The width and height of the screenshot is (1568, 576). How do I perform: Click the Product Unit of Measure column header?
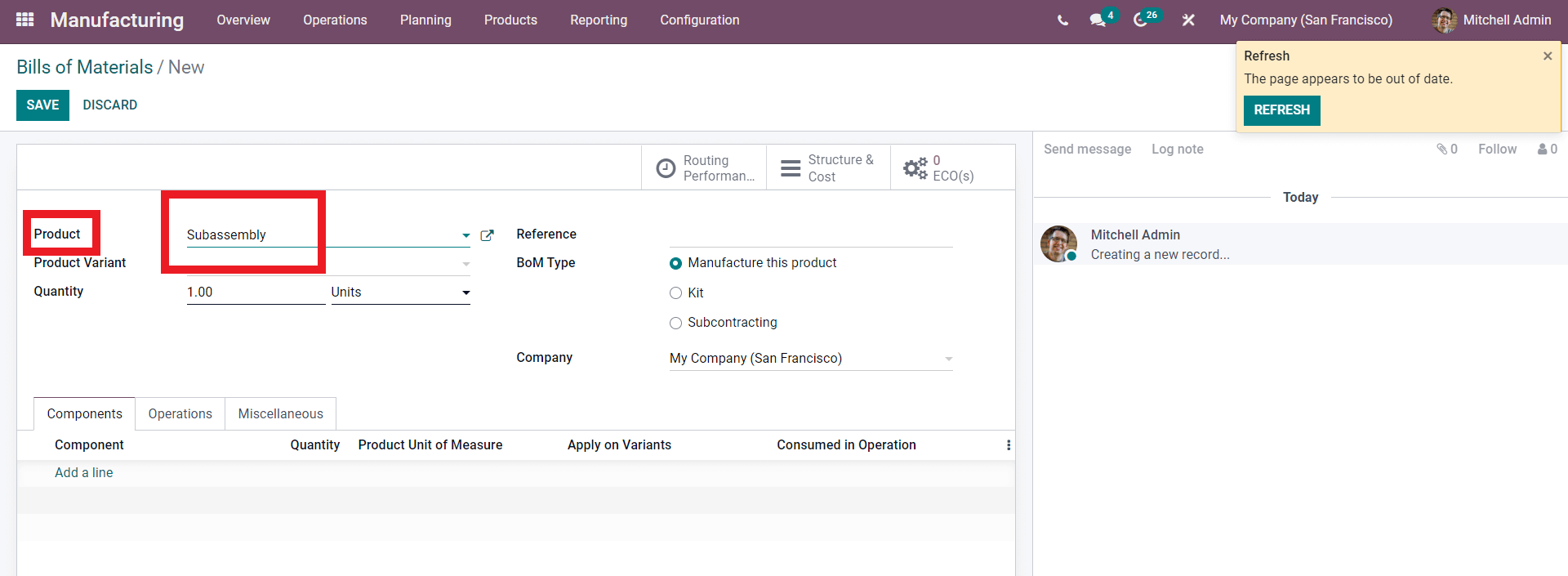tap(430, 445)
